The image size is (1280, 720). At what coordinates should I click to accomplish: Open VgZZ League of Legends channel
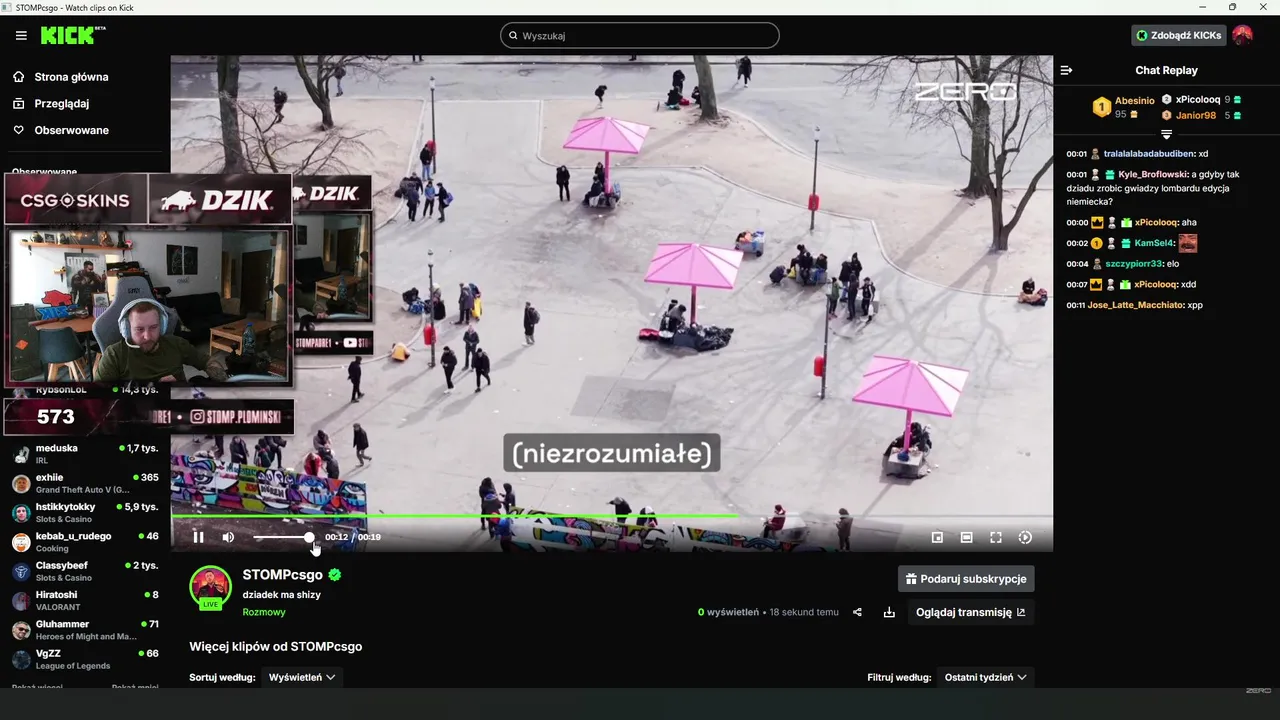pyautogui.click(x=84, y=659)
